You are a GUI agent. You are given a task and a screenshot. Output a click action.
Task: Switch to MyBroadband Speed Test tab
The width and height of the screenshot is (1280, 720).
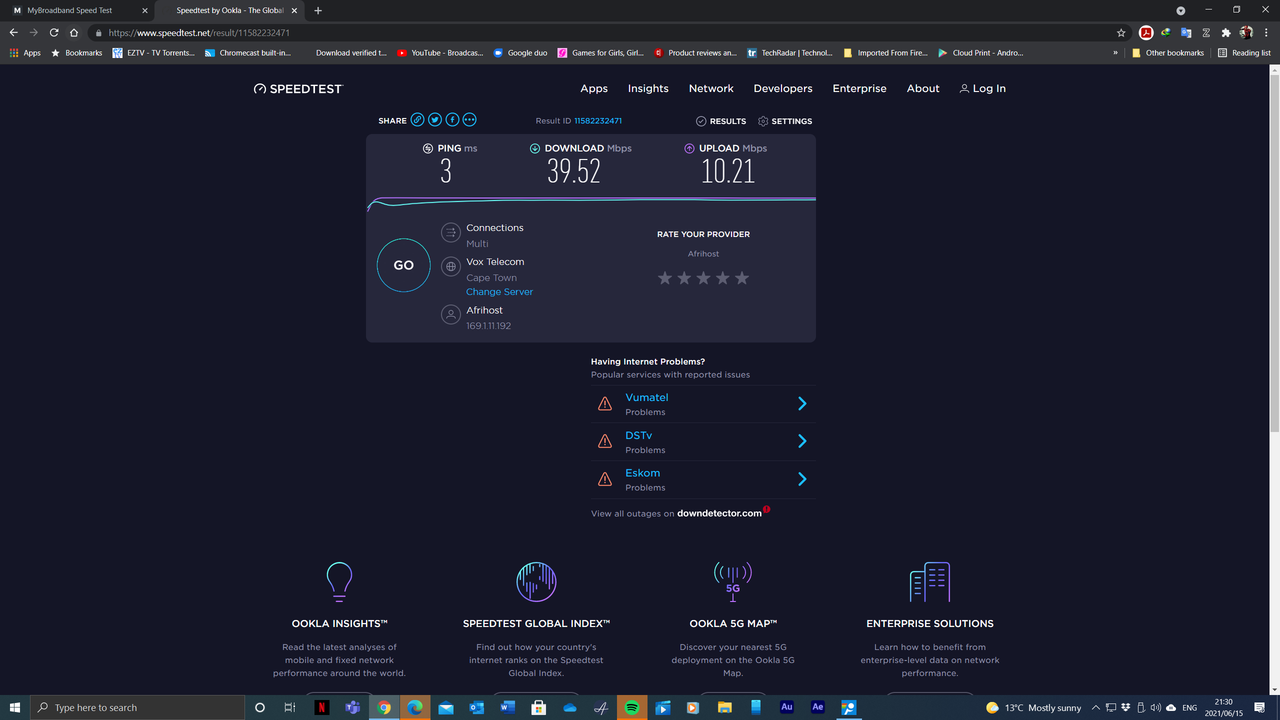tap(78, 10)
